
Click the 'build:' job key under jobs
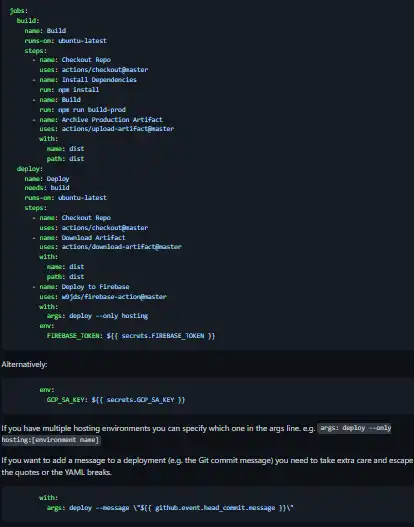[28, 21]
